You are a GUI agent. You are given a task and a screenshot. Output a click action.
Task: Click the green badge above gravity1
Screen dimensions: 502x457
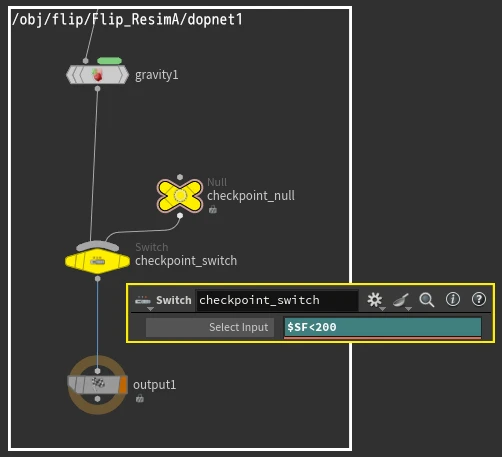click(109, 60)
